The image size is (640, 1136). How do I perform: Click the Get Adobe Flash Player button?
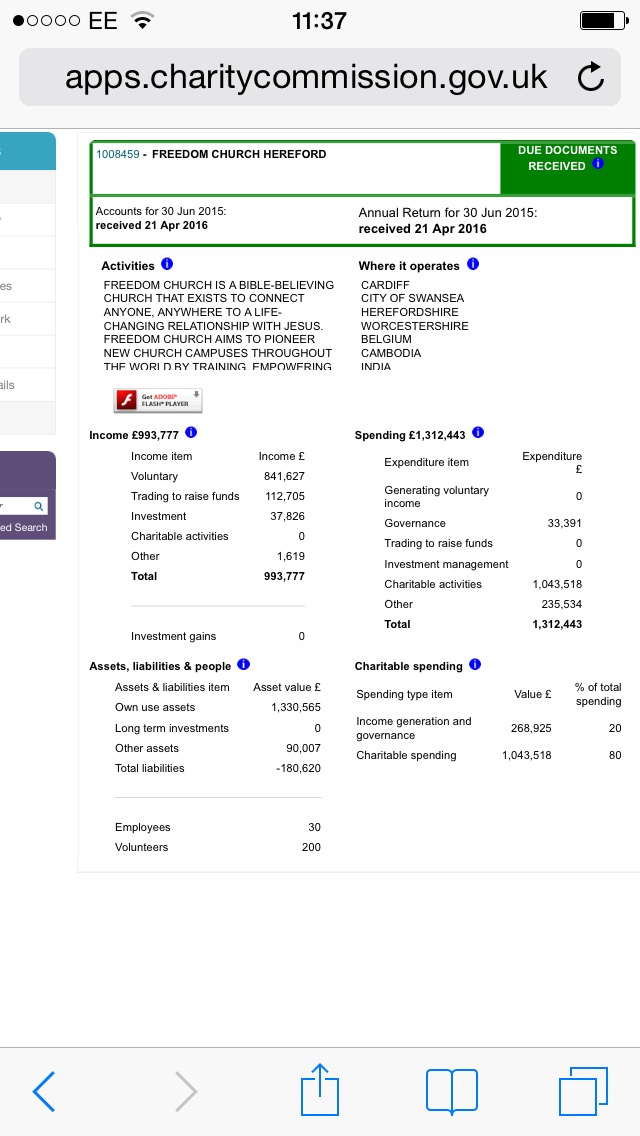pyautogui.click(x=158, y=400)
